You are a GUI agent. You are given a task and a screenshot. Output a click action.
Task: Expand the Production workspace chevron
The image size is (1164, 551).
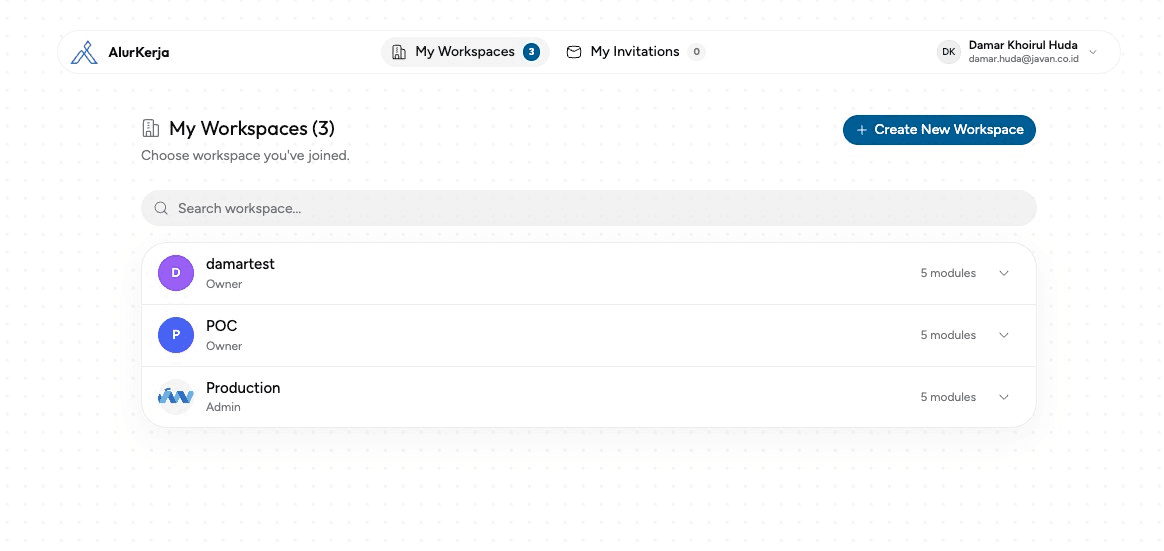[x=1004, y=397]
